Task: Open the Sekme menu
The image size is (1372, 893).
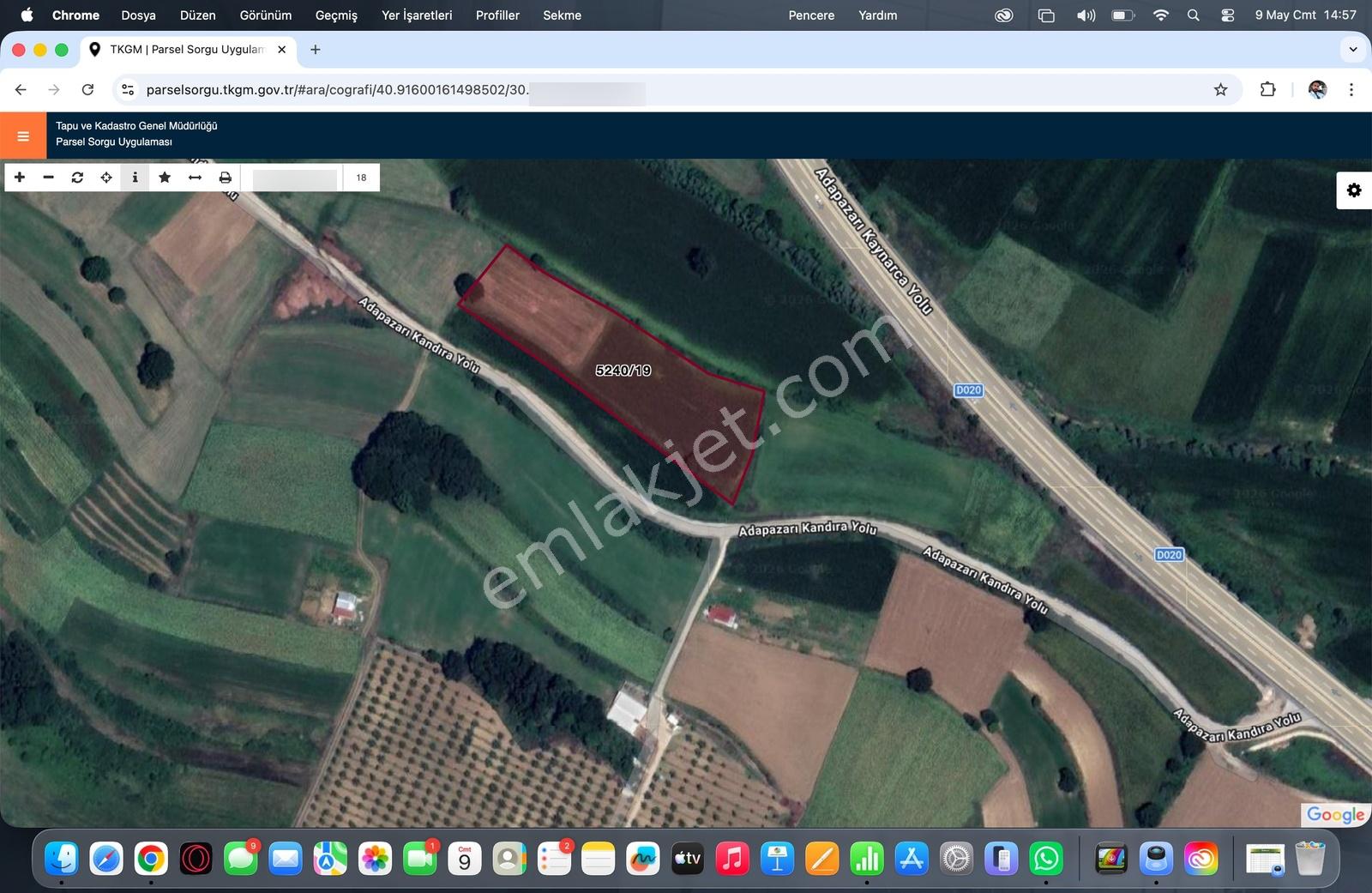Action: [562, 15]
